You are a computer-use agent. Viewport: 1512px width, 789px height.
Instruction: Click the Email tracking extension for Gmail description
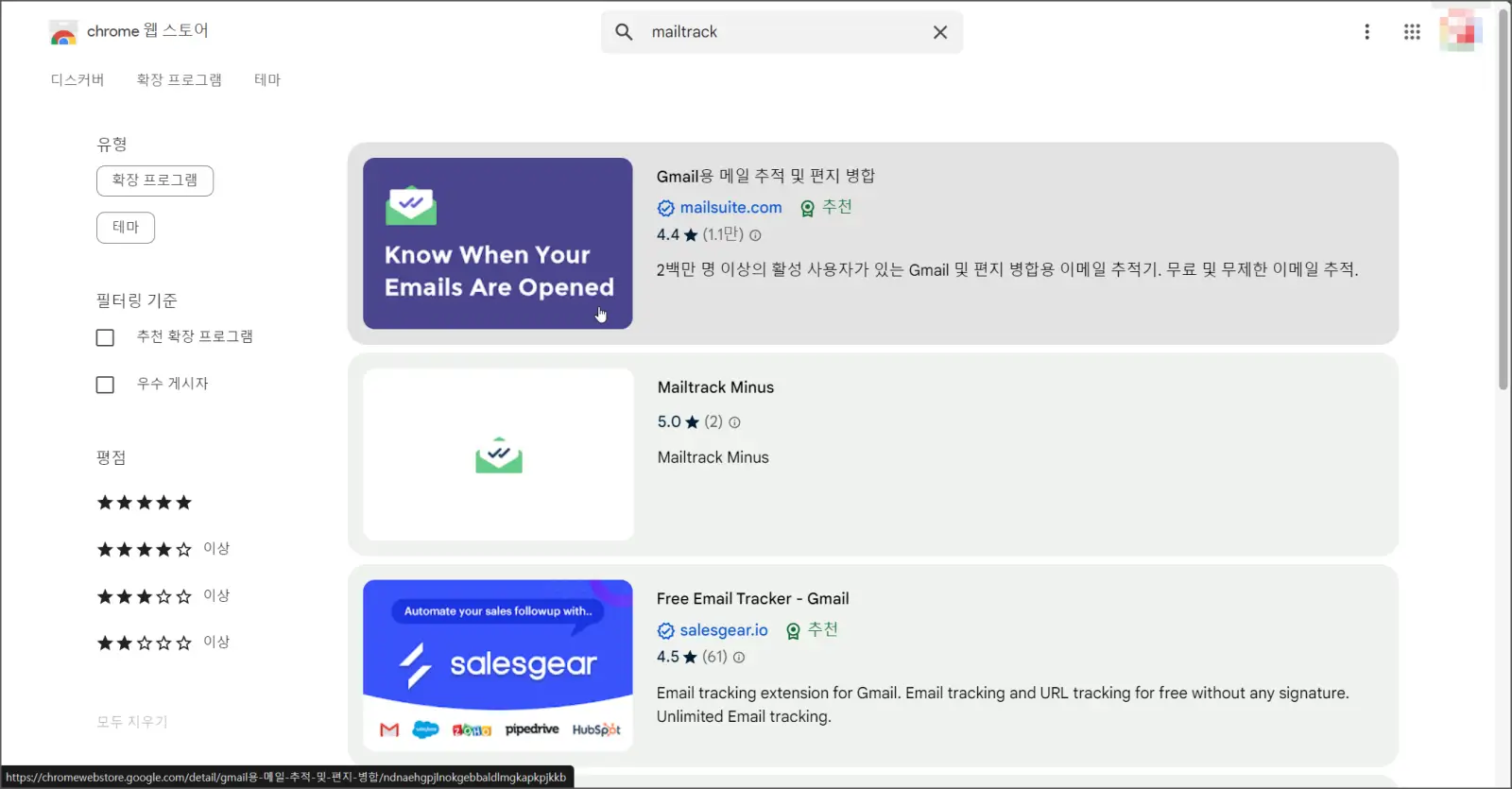1003,705
